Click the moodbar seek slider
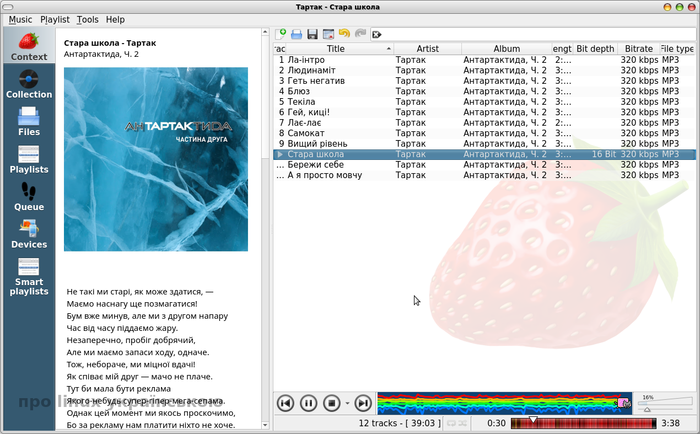The image size is (700, 434). (x=583, y=423)
